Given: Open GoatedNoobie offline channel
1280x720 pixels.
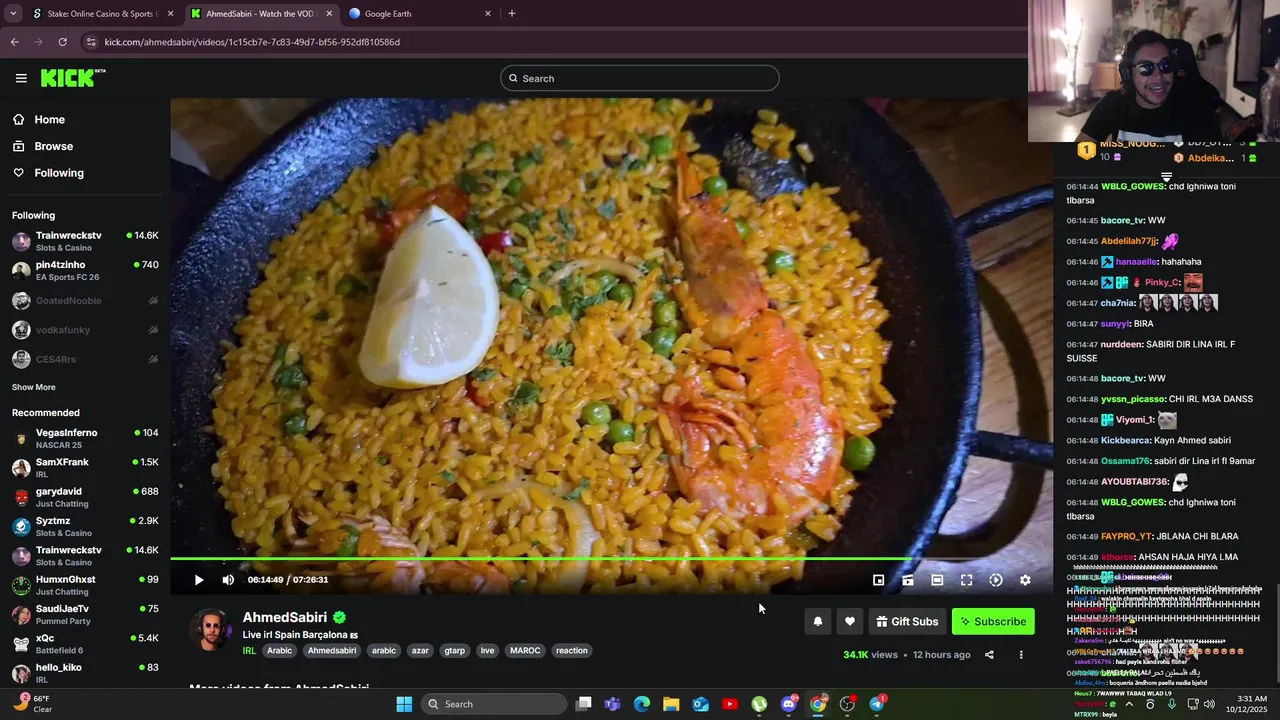Looking at the screenshot, I should pyautogui.click(x=85, y=300).
